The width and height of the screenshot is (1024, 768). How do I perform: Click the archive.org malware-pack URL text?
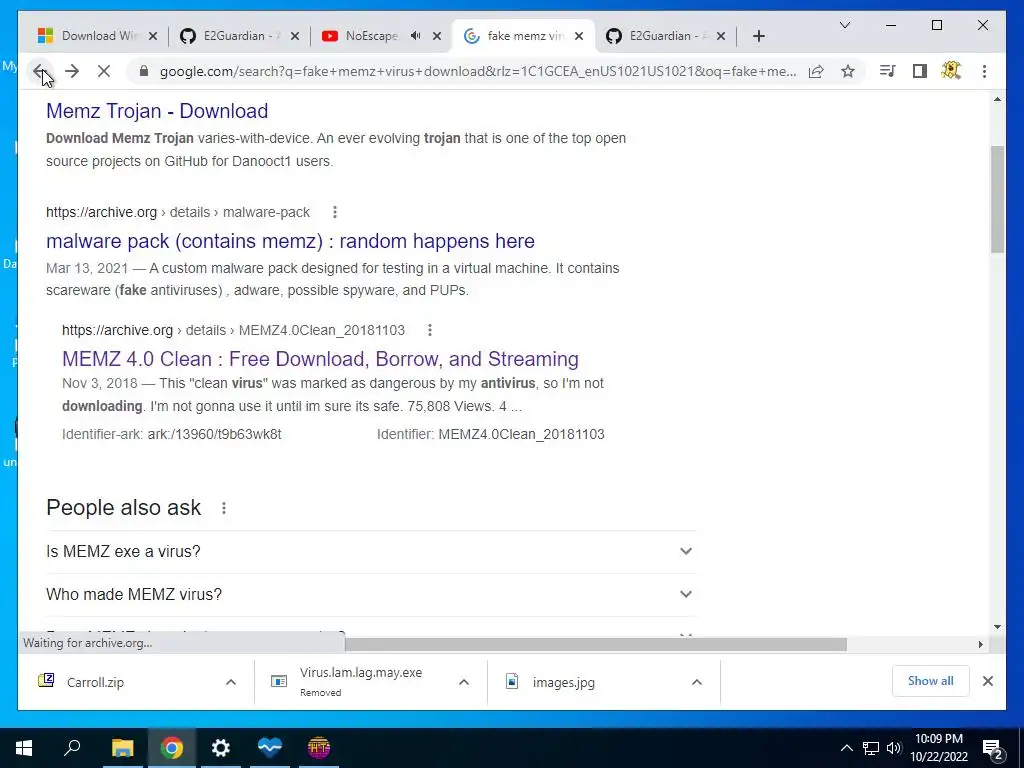178,212
